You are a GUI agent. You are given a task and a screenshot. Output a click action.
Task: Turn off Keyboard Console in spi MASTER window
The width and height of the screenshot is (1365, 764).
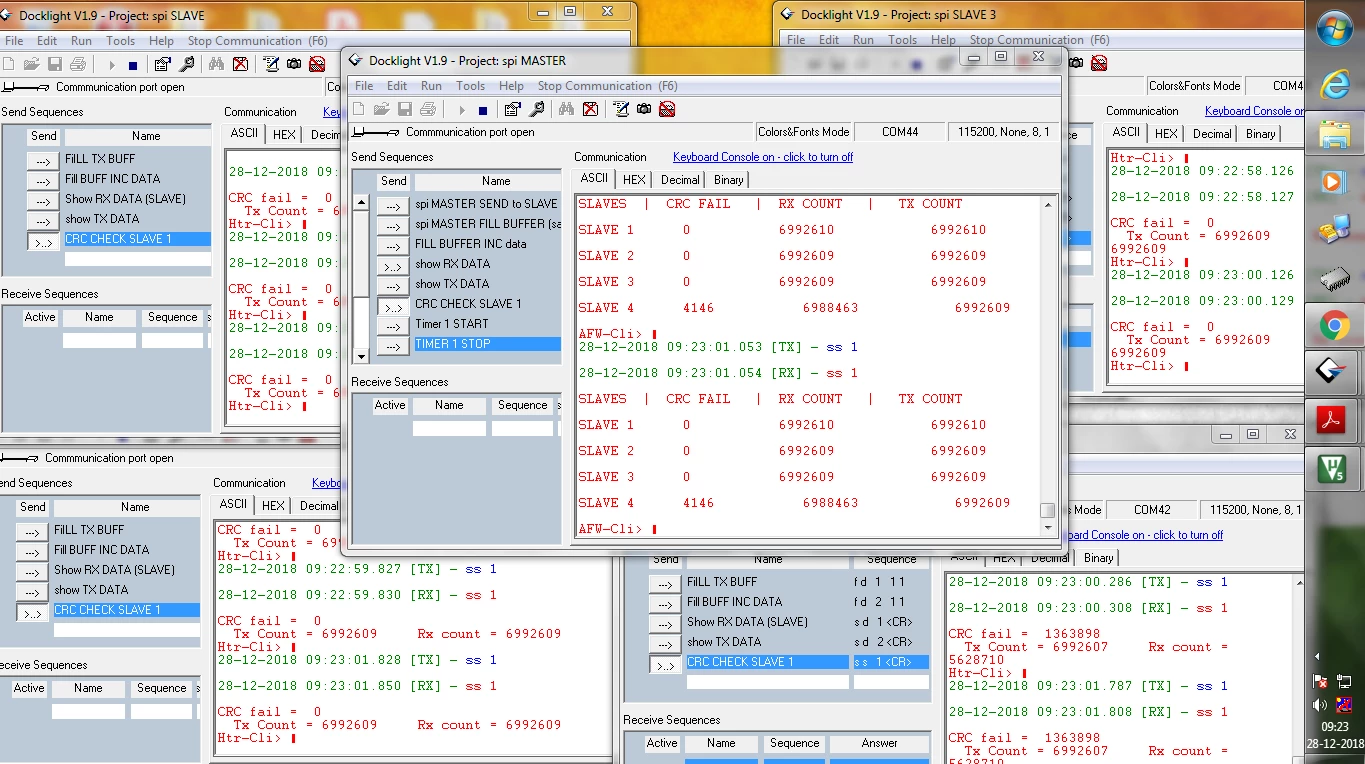pos(763,157)
